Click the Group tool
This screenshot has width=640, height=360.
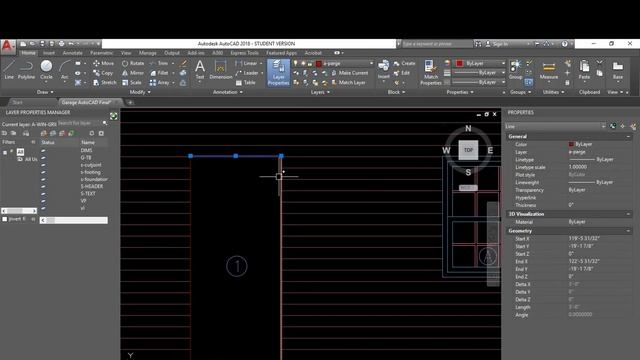pyautogui.click(x=516, y=69)
